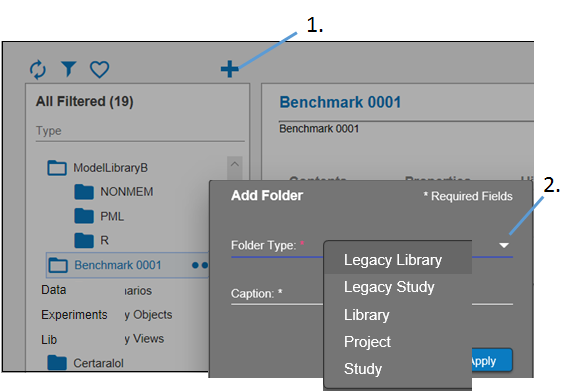This screenshot has width=566, height=392.
Task: Open the Folder Type dropdown arrow
Action: [x=504, y=245]
